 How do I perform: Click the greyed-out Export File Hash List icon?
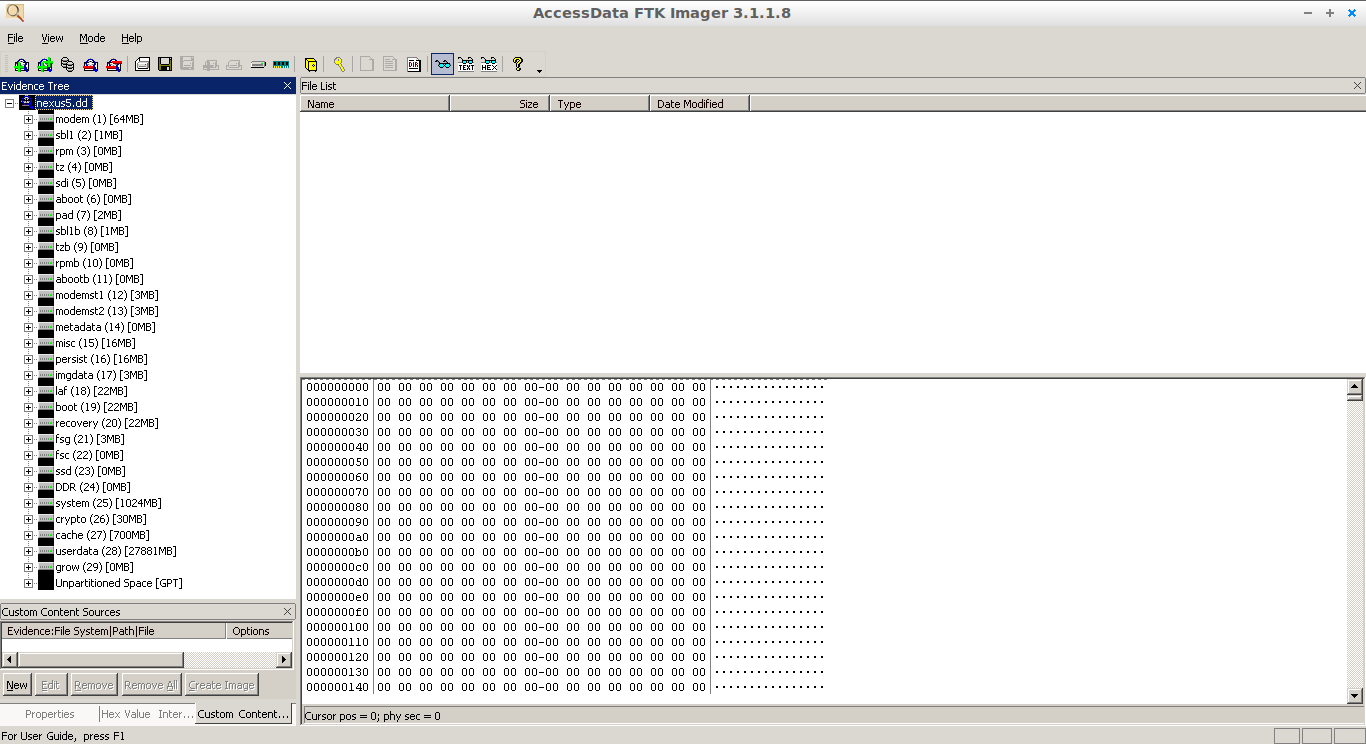(x=389, y=64)
